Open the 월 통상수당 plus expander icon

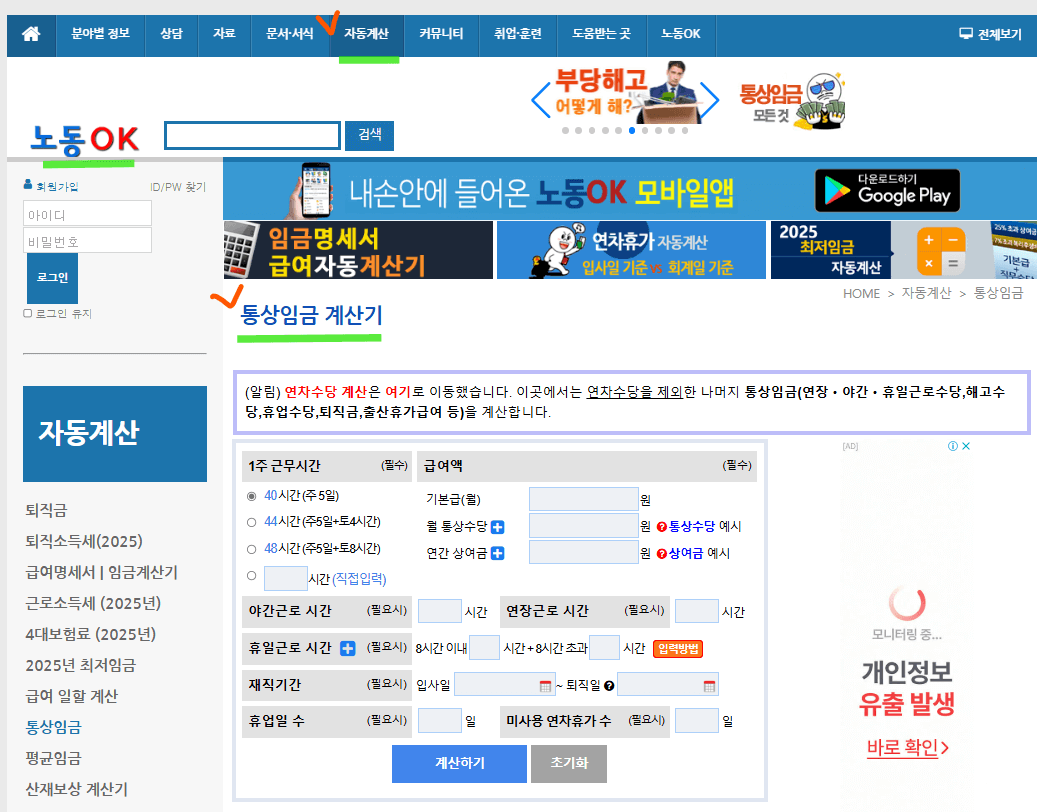497,529
